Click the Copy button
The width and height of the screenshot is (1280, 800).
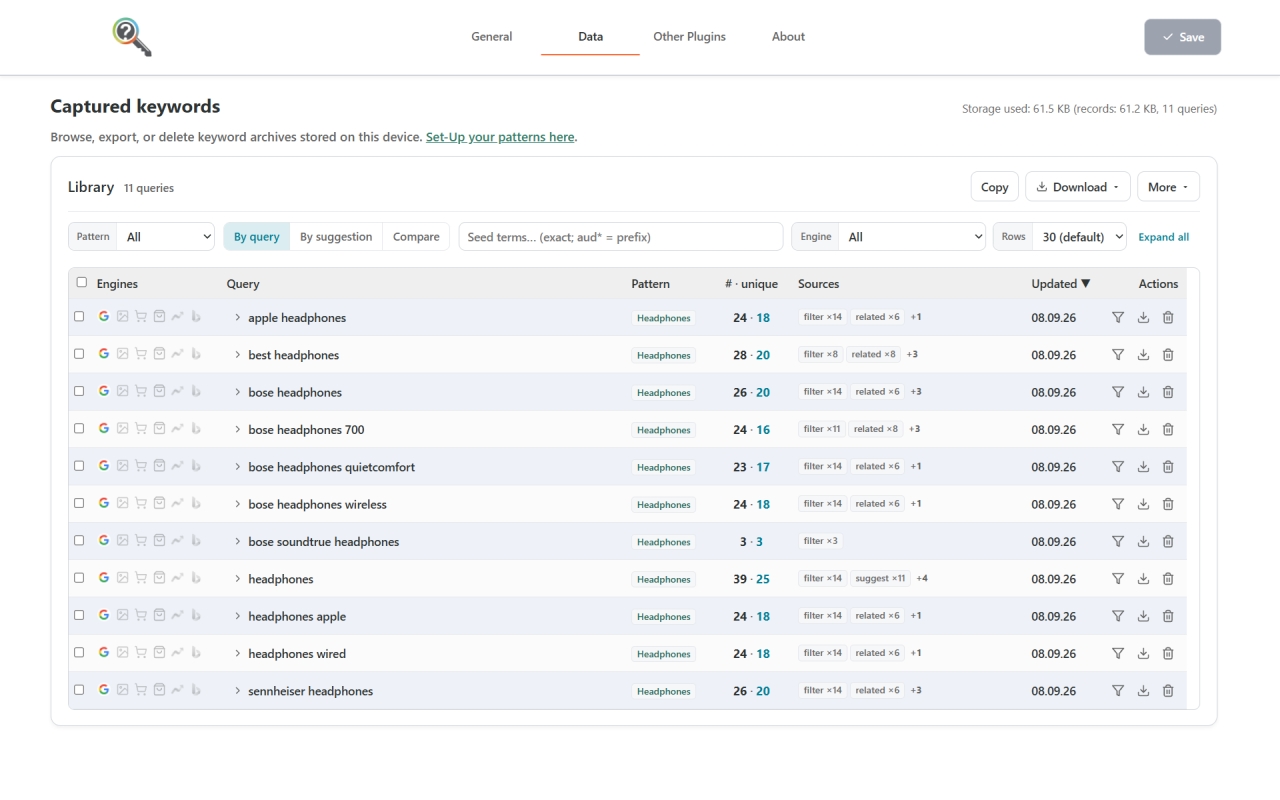[x=995, y=187]
